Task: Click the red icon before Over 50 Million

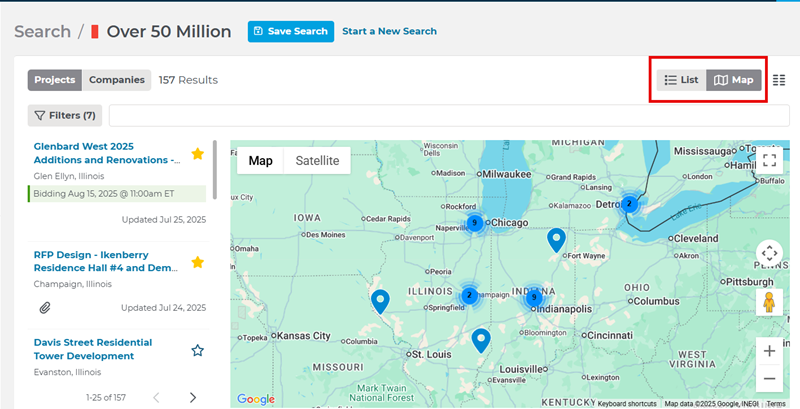Action: (94, 32)
